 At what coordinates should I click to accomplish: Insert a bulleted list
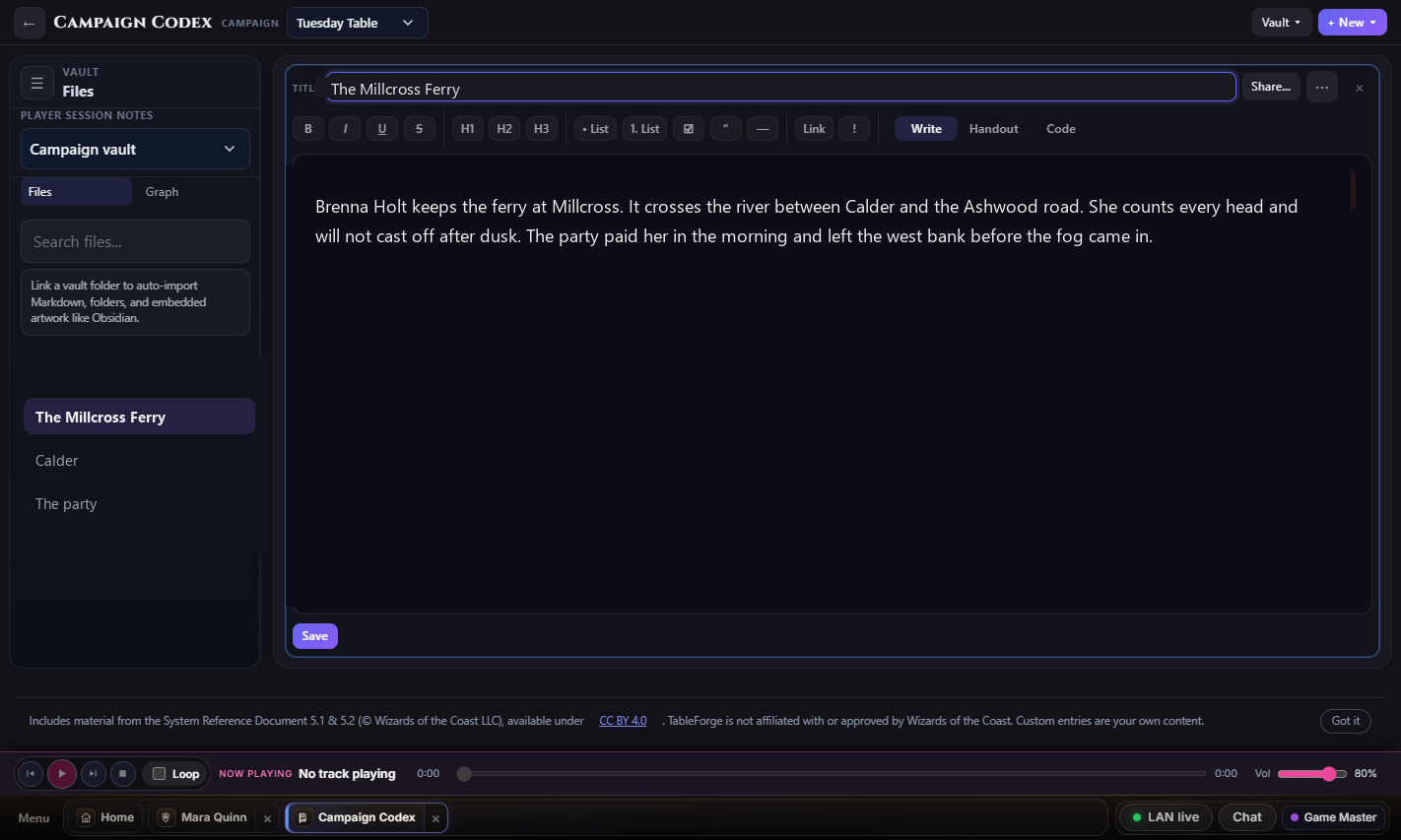595,129
